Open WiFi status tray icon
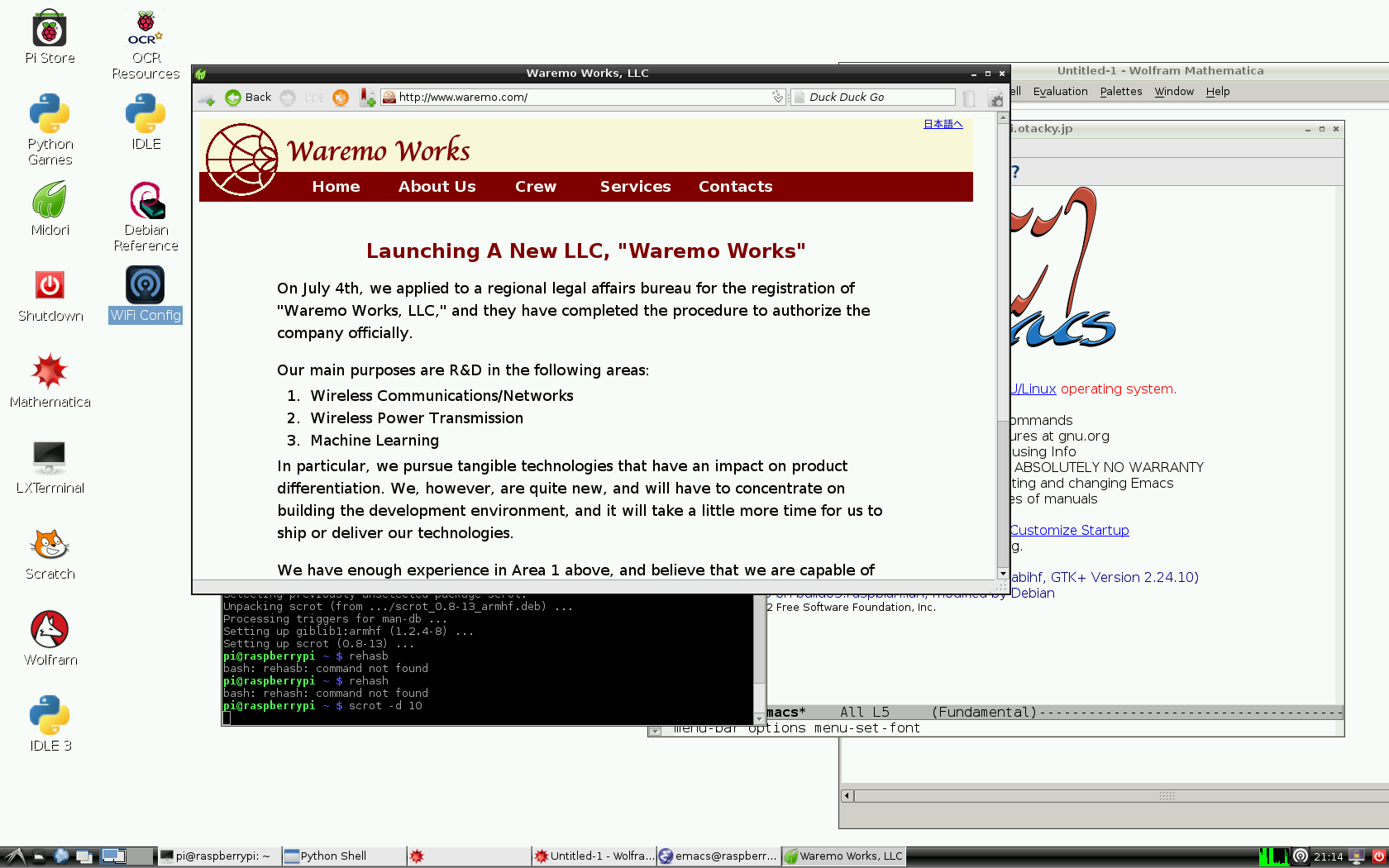The width and height of the screenshot is (1389, 868). (1301, 856)
